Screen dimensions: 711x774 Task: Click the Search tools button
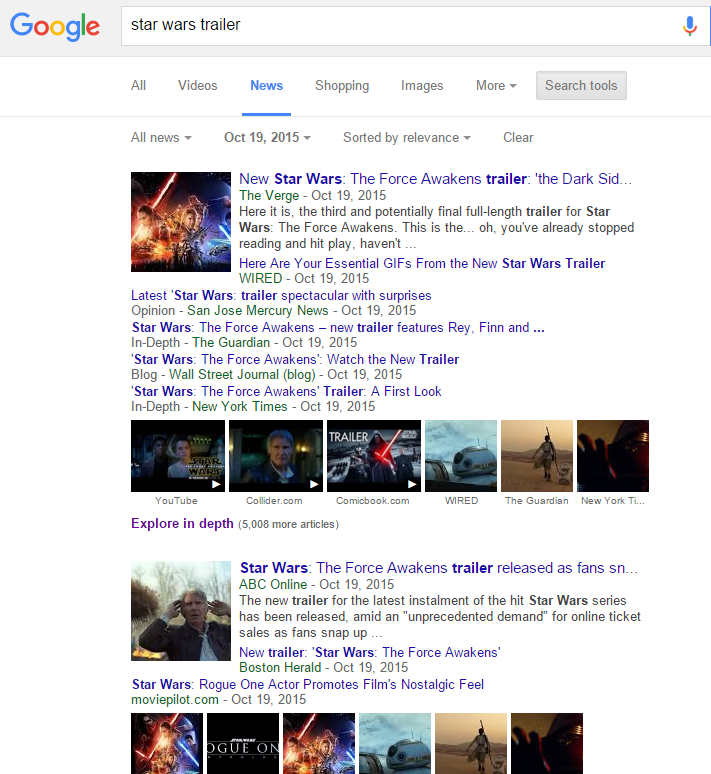[581, 85]
